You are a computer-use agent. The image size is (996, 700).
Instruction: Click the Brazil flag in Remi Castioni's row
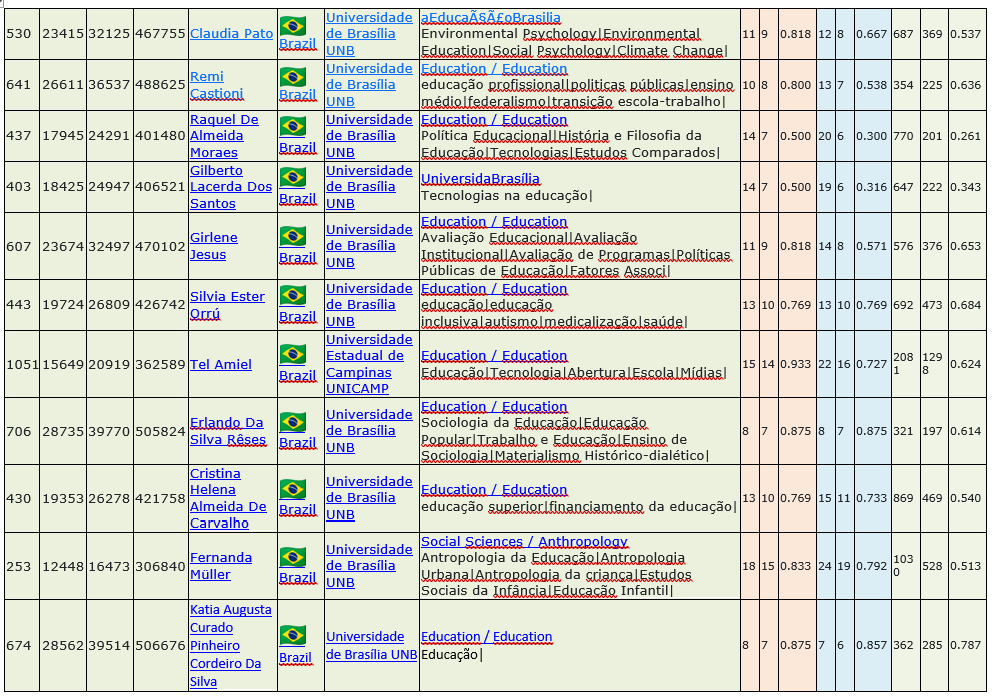[x=293, y=77]
